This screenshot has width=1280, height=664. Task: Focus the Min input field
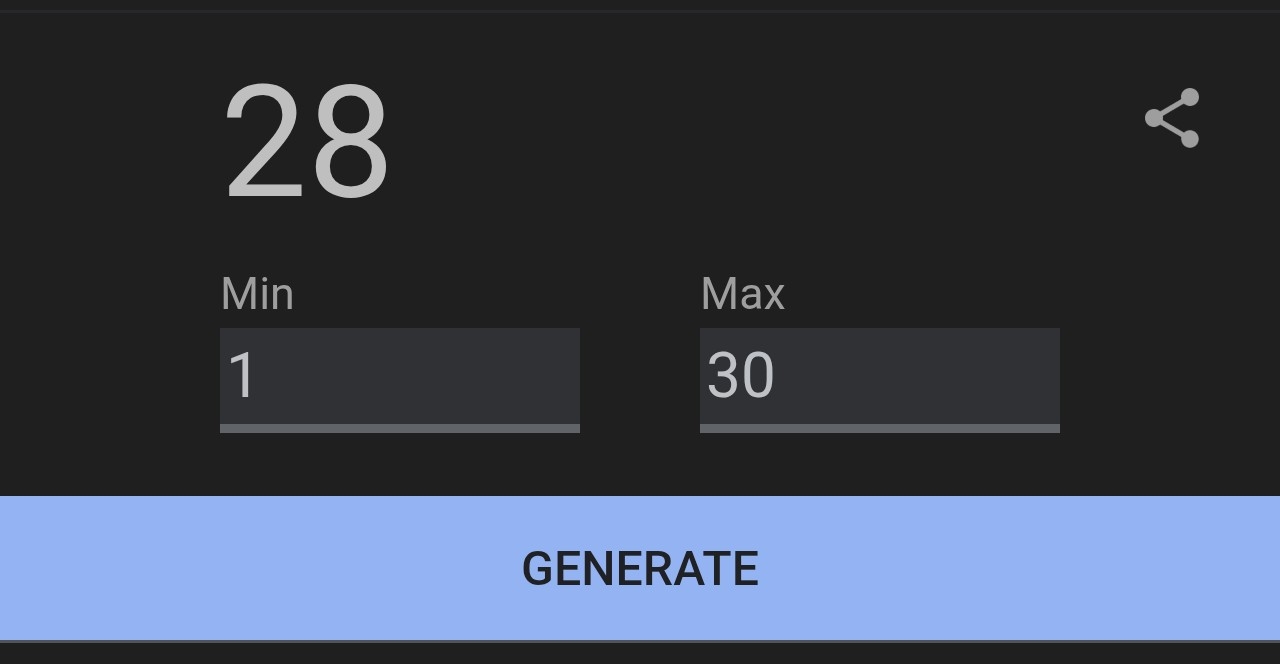[x=399, y=376]
